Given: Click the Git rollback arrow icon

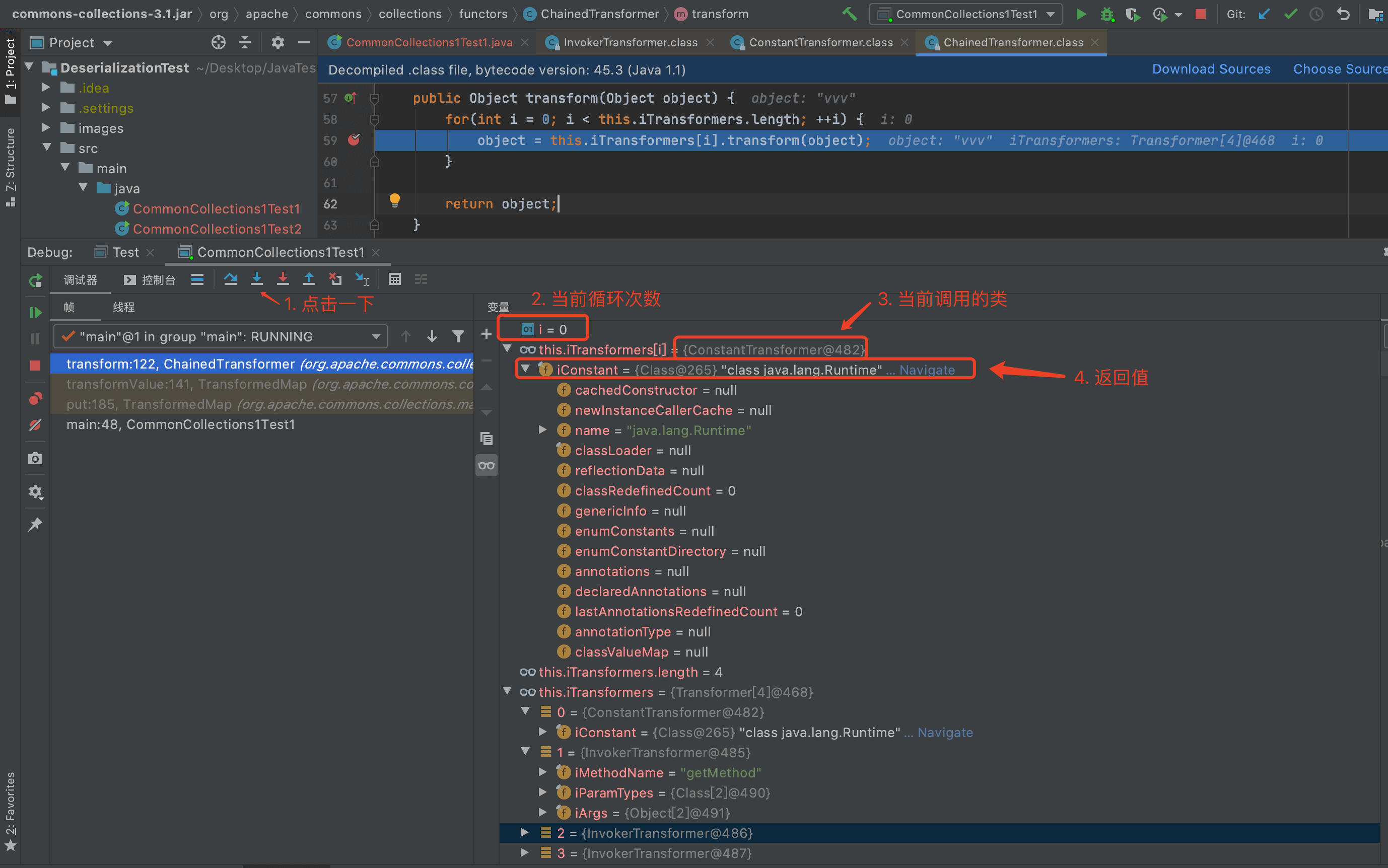Looking at the screenshot, I should (1343, 14).
